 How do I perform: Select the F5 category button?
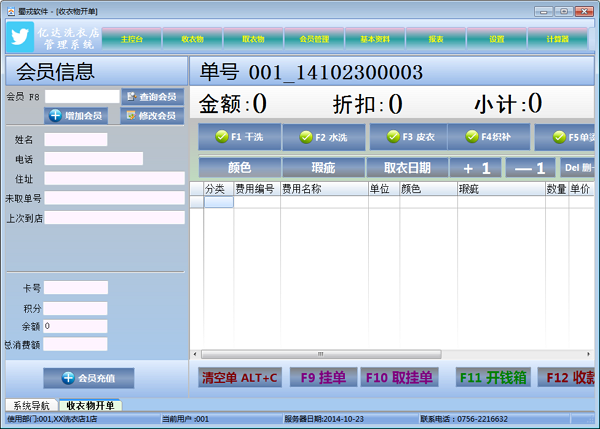[565, 137]
